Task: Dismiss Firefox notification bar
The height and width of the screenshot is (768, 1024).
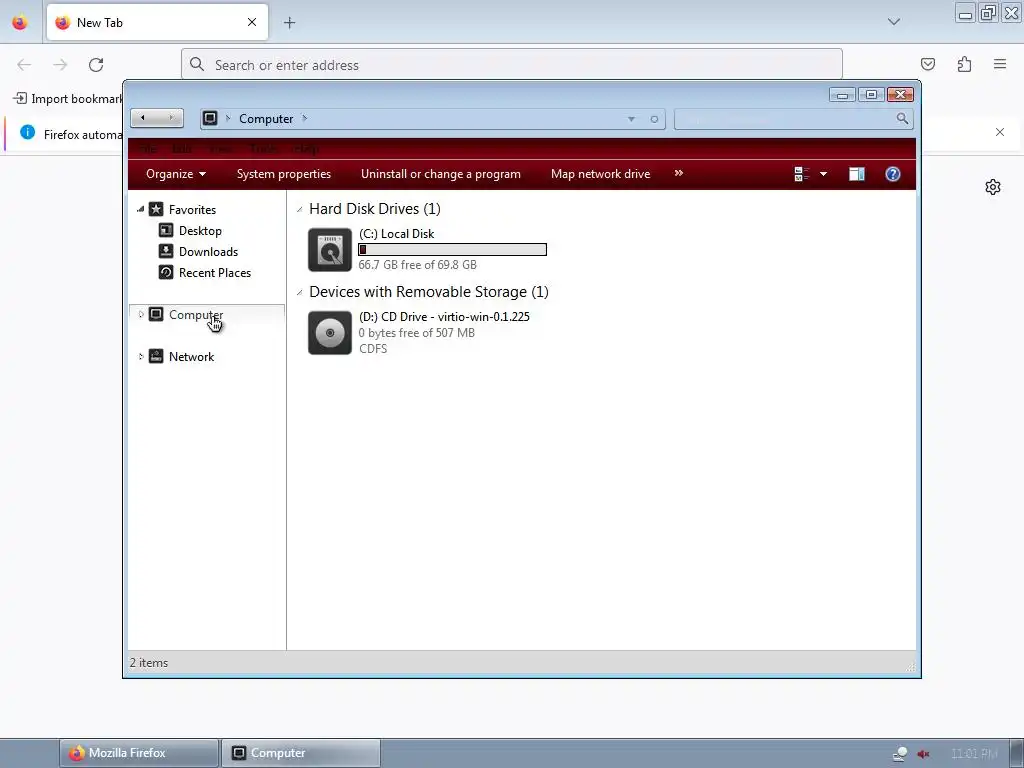Action: (x=1000, y=132)
